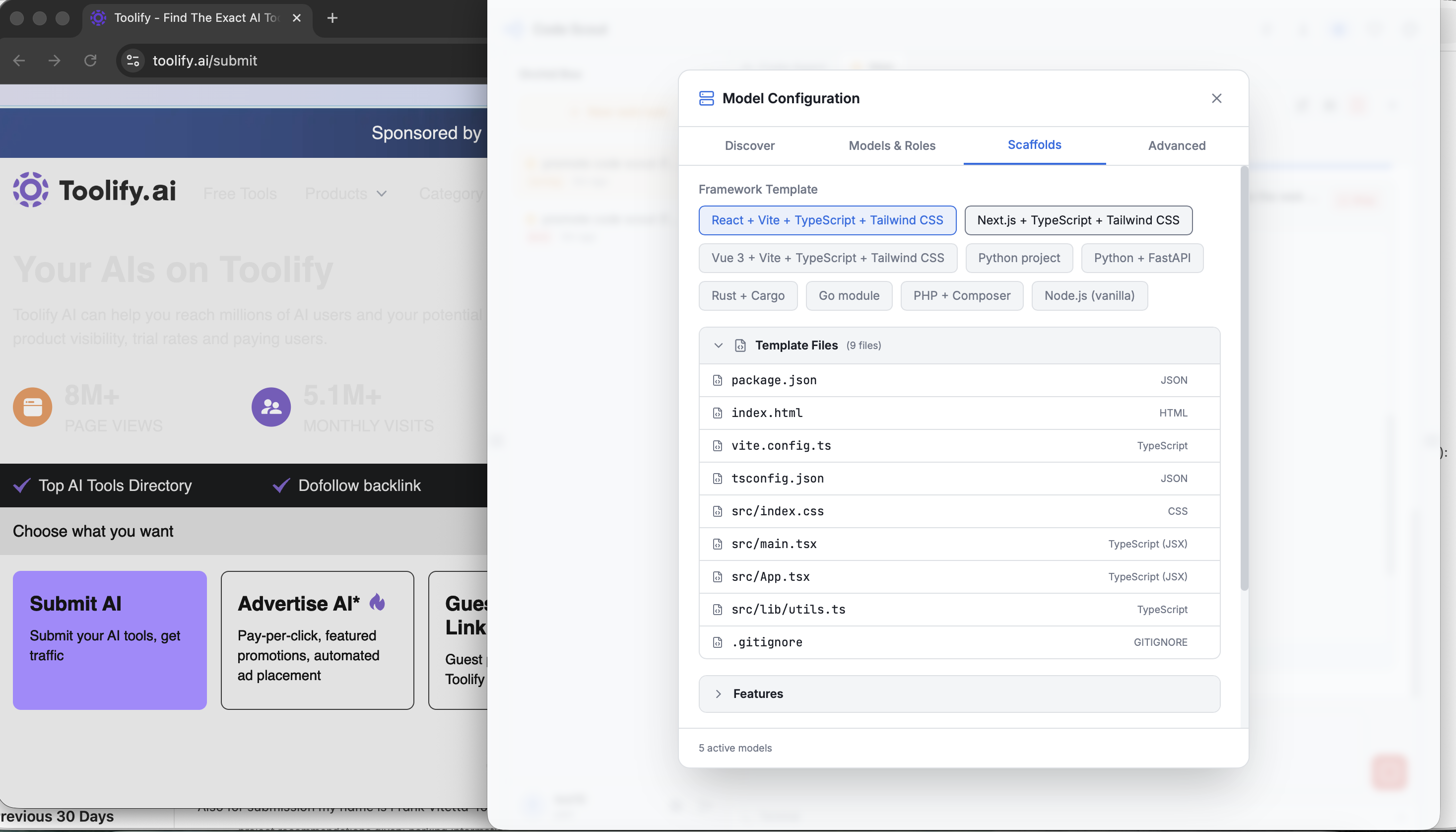Click the Toolify.ai brand name text
1456x832 pixels.
click(117, 191)
